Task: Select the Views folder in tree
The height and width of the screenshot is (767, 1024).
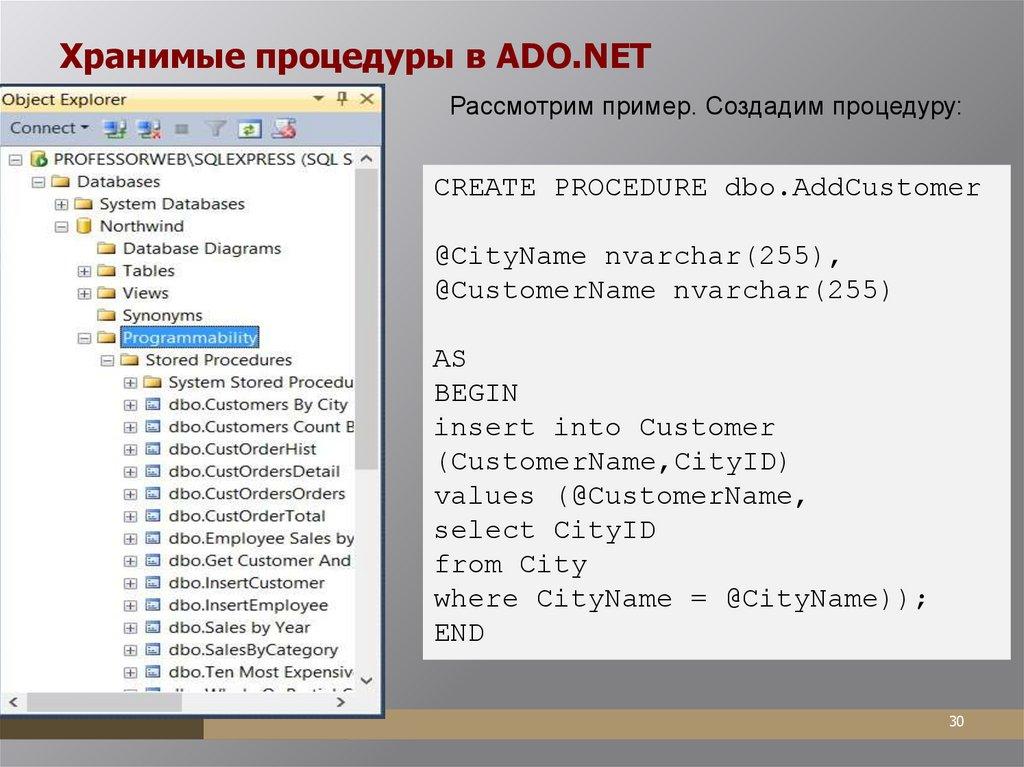Action: pyautogui.click(x=145, y=293)
